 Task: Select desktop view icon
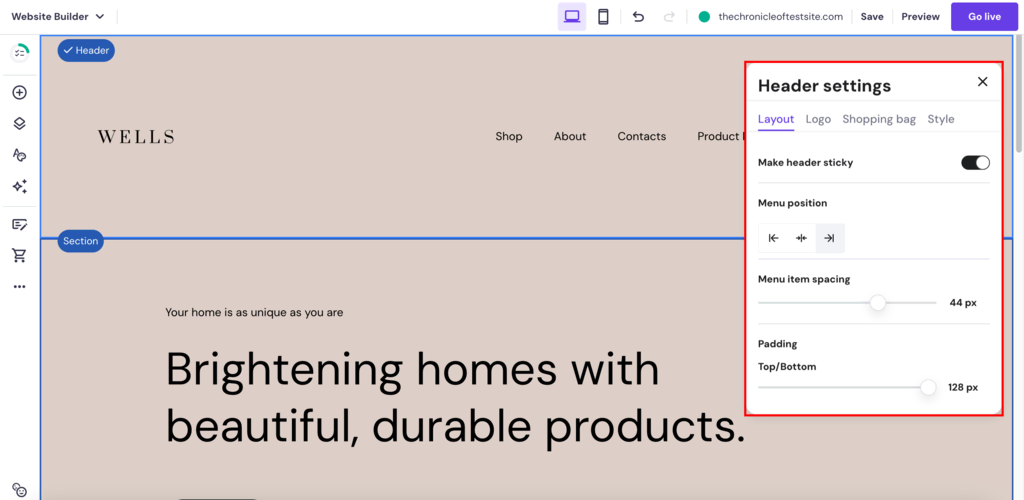(x=572, y=17)
